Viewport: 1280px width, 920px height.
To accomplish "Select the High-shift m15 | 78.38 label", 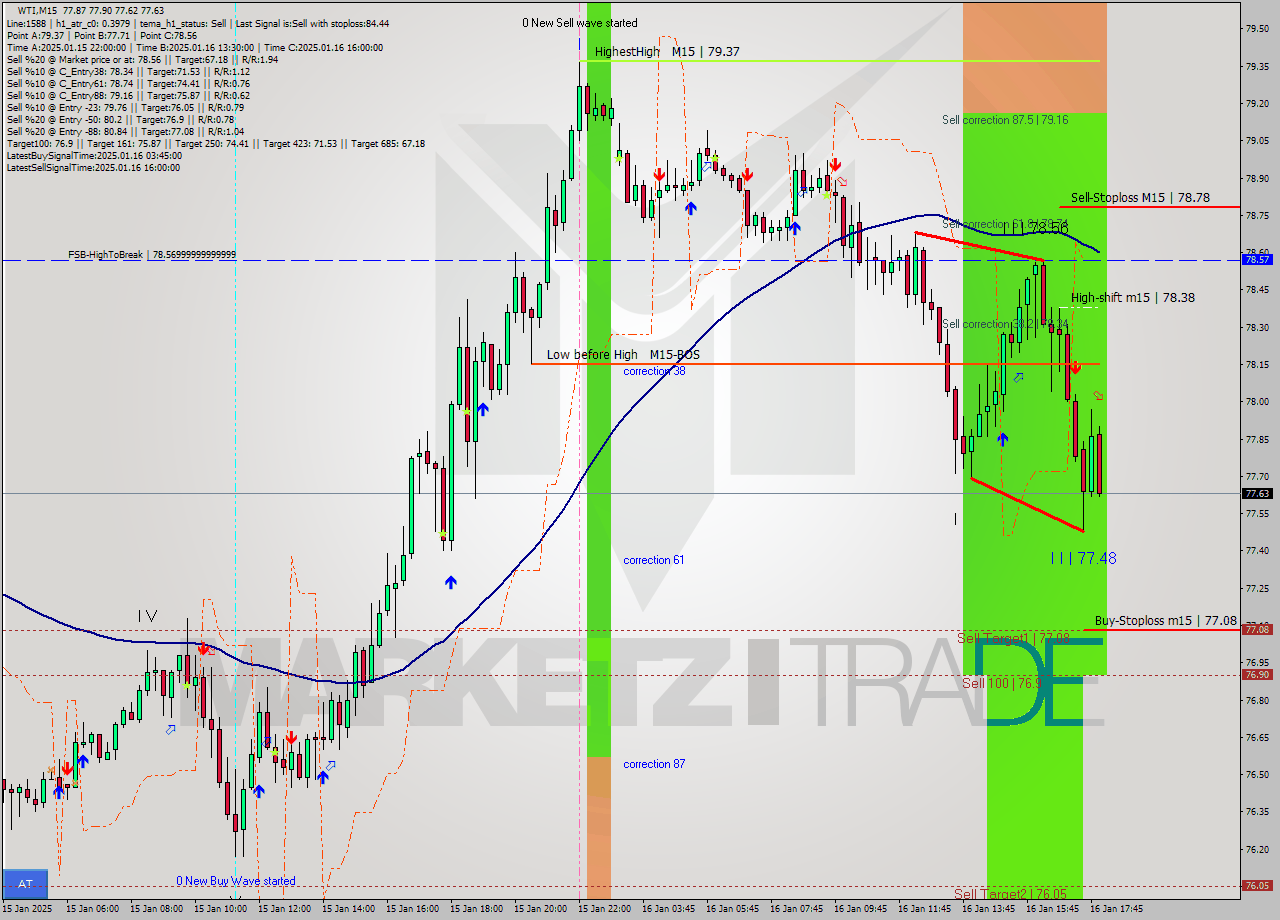I will [x=1133, y=297].
